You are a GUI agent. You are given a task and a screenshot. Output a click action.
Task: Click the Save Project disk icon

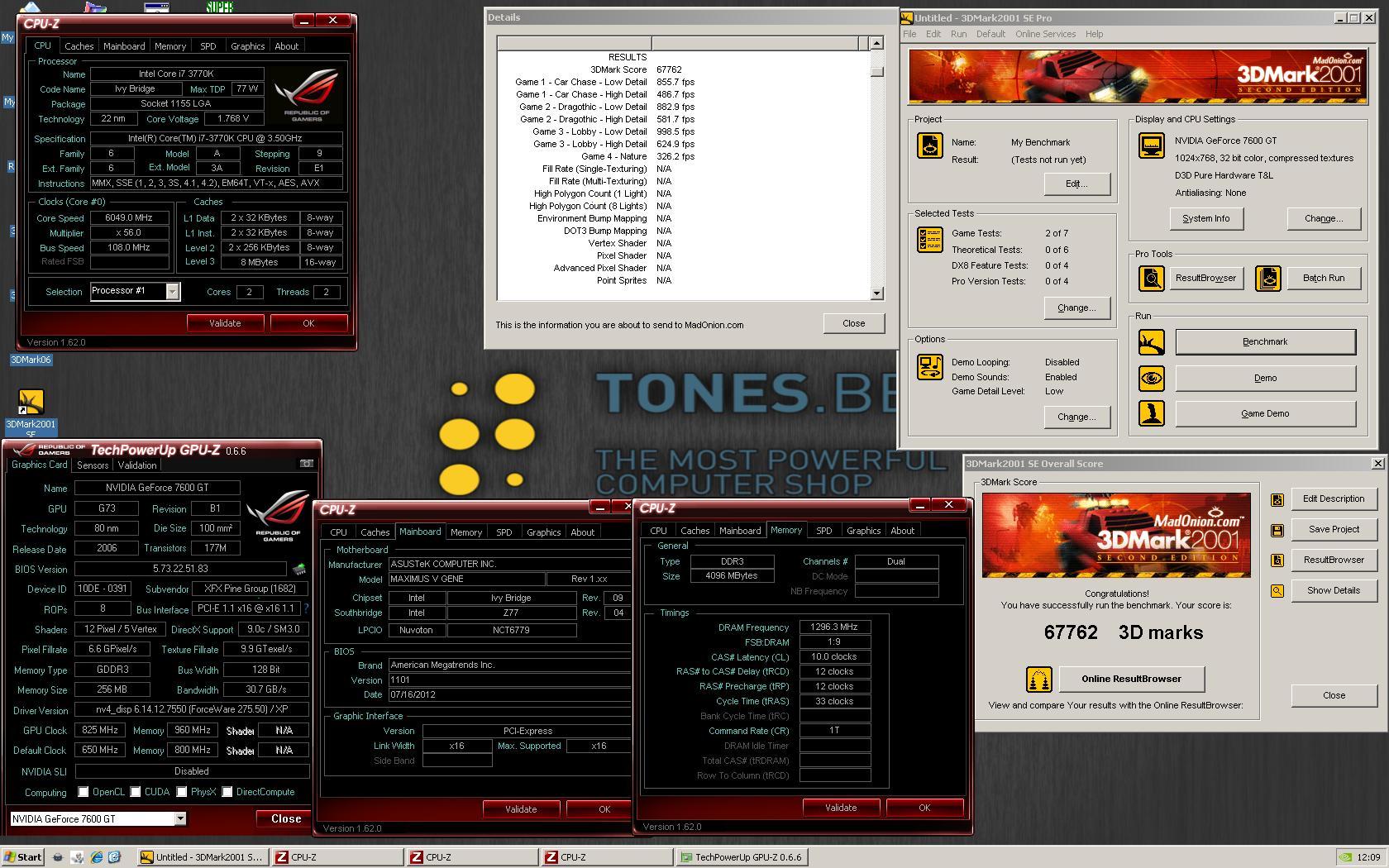click(1277, 530)
